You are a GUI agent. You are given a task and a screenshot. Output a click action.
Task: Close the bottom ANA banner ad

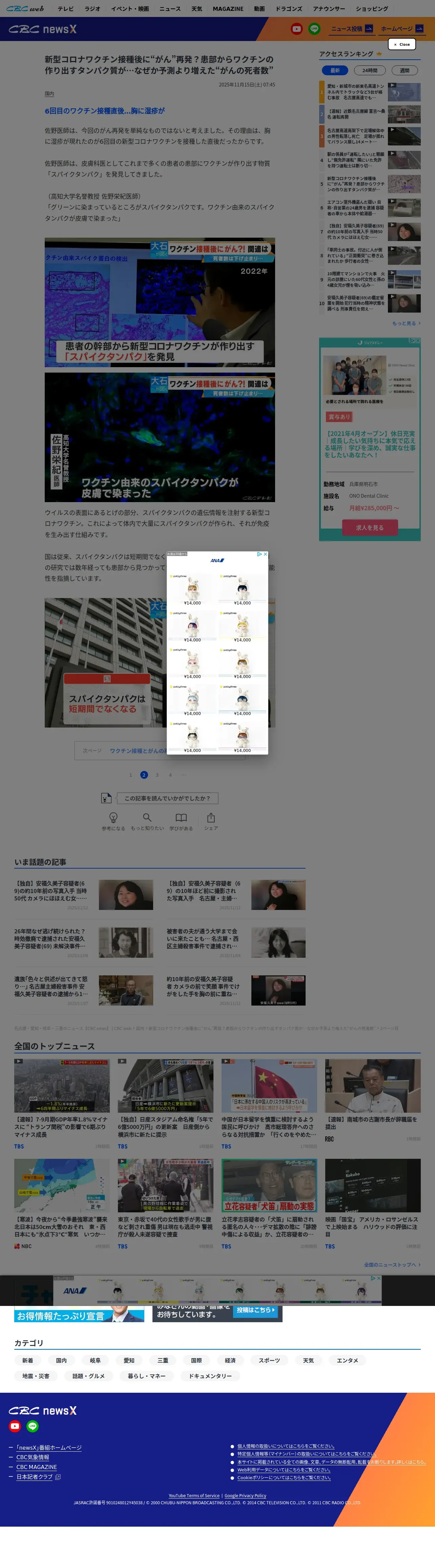click(379, 1278)
